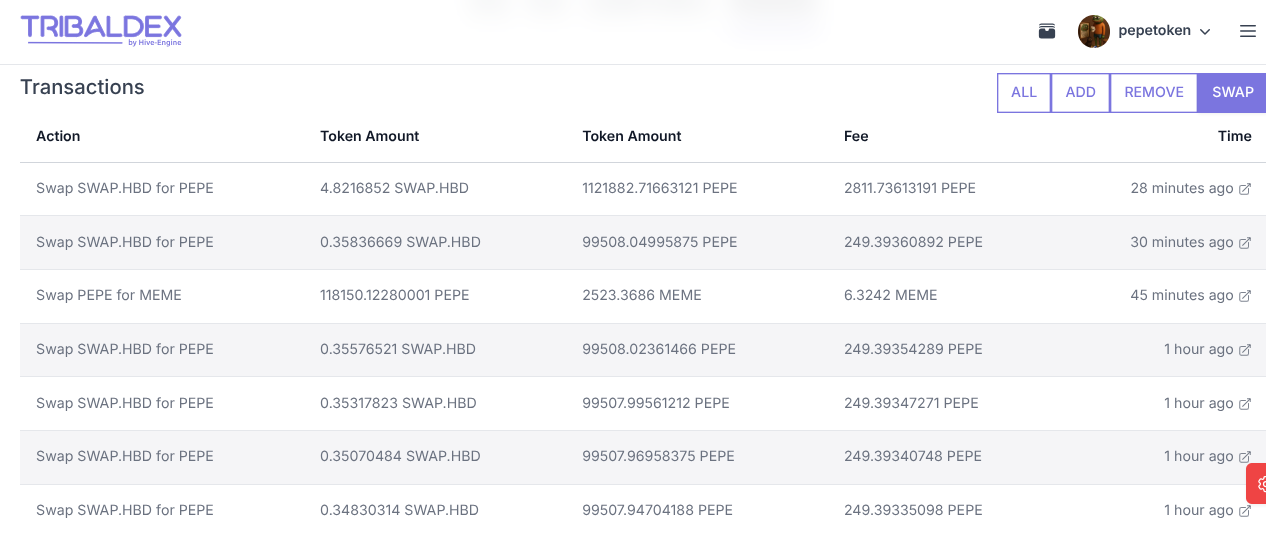The height and width of the screenshot is (537, 1266).
Task: Open external link for 28 minutes ago transaction
Action: [x=1245, y=189]
